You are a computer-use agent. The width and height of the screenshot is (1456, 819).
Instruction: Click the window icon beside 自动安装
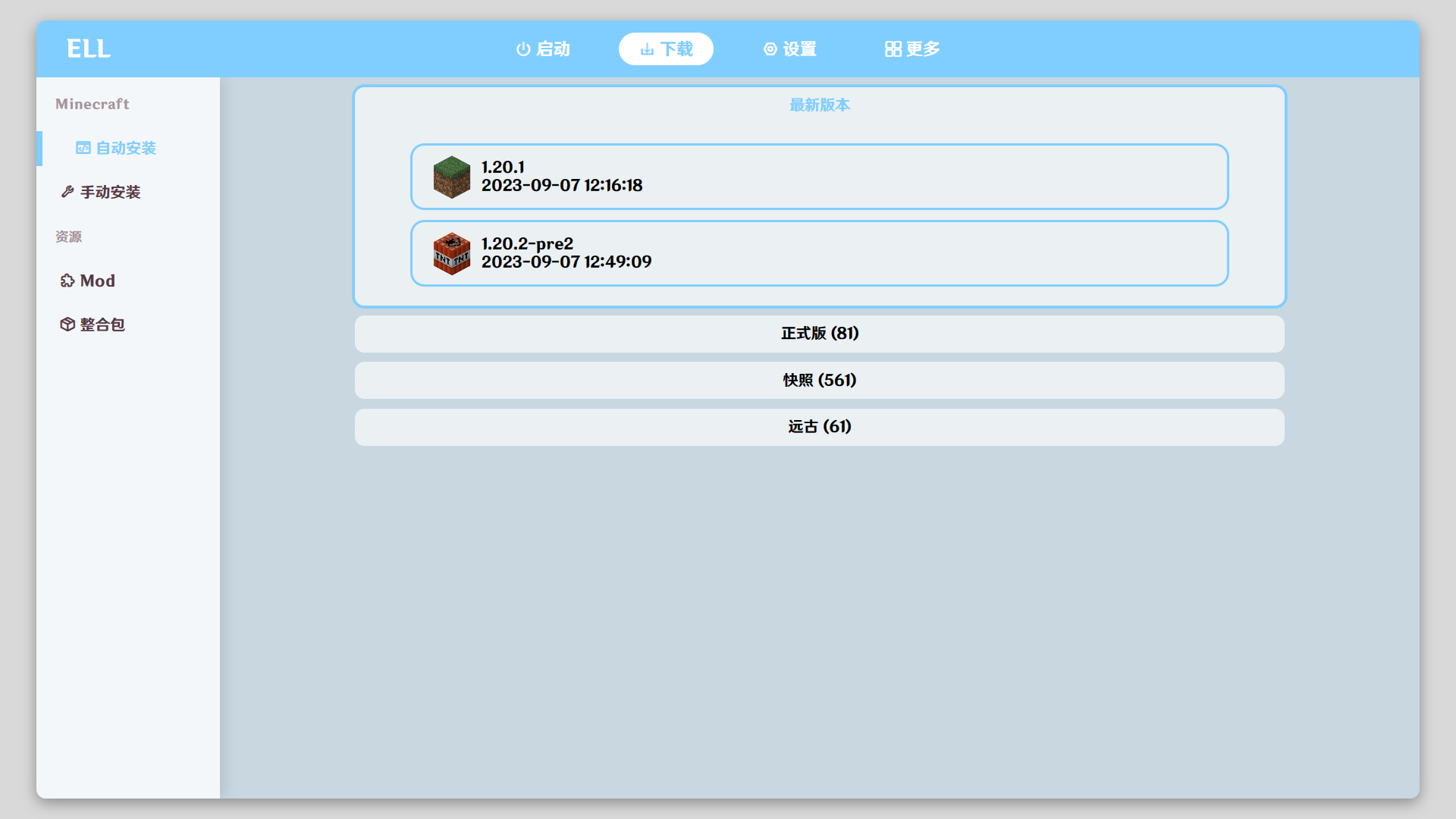click(83, 148)
